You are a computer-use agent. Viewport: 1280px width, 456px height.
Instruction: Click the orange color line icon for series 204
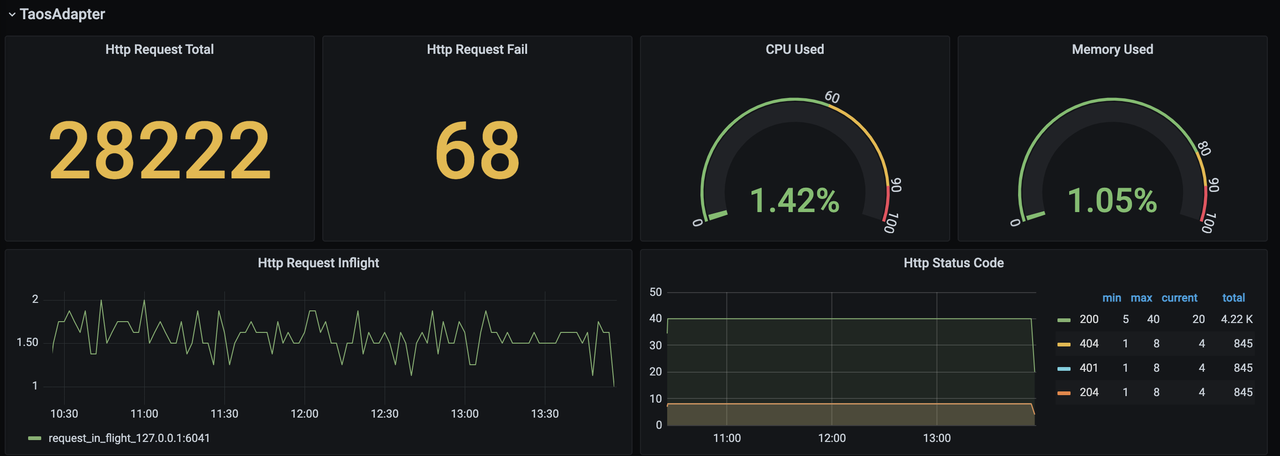[x=1064, y=392]
